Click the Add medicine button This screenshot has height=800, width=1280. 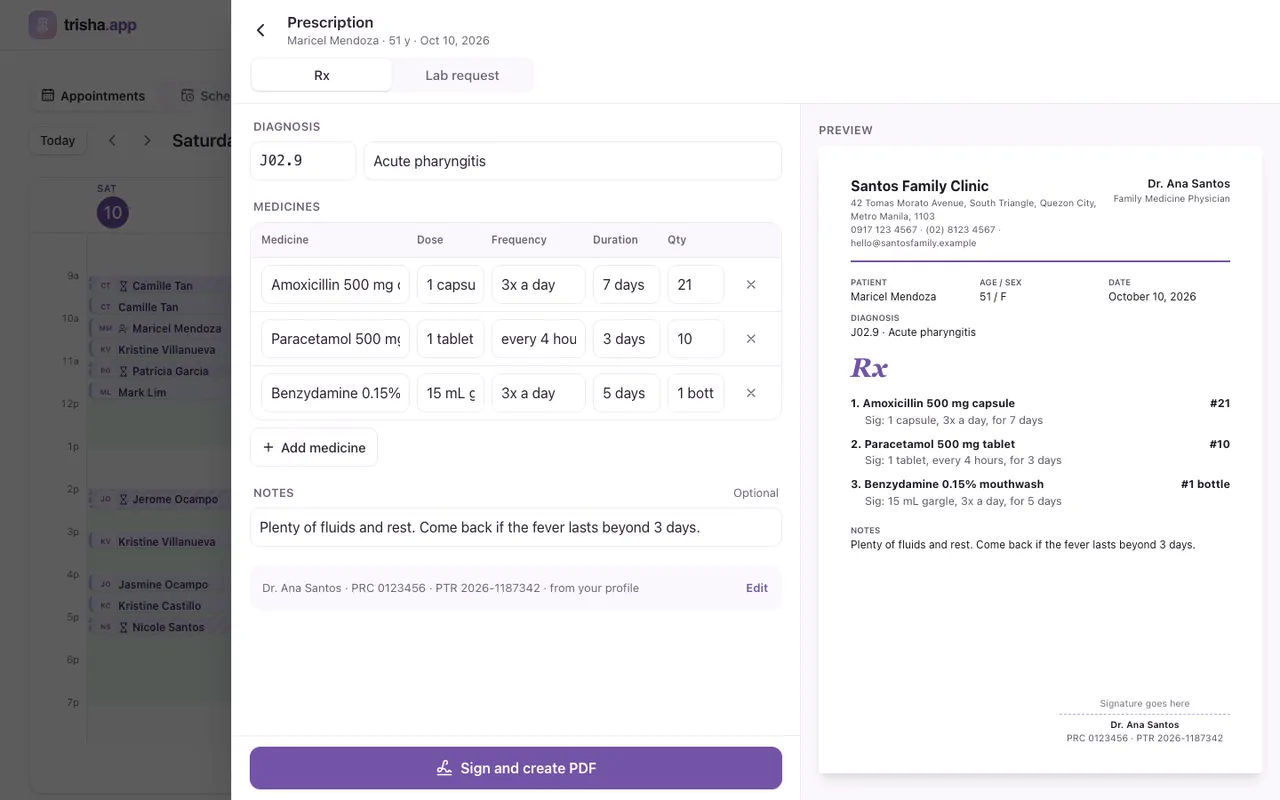pyautogui.click(x=314, y=447)
